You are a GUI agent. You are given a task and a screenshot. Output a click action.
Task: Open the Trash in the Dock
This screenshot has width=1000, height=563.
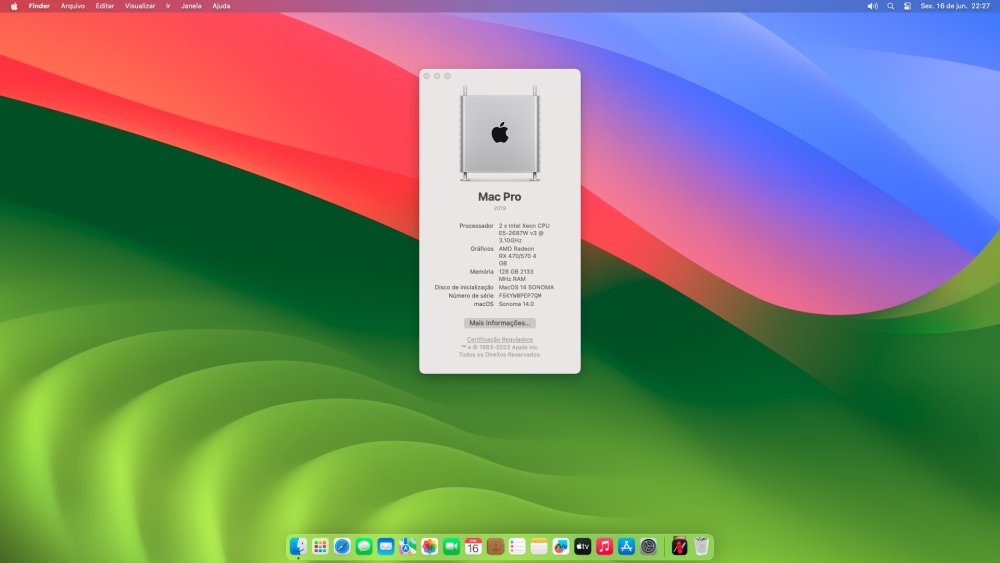pos(702,546)
